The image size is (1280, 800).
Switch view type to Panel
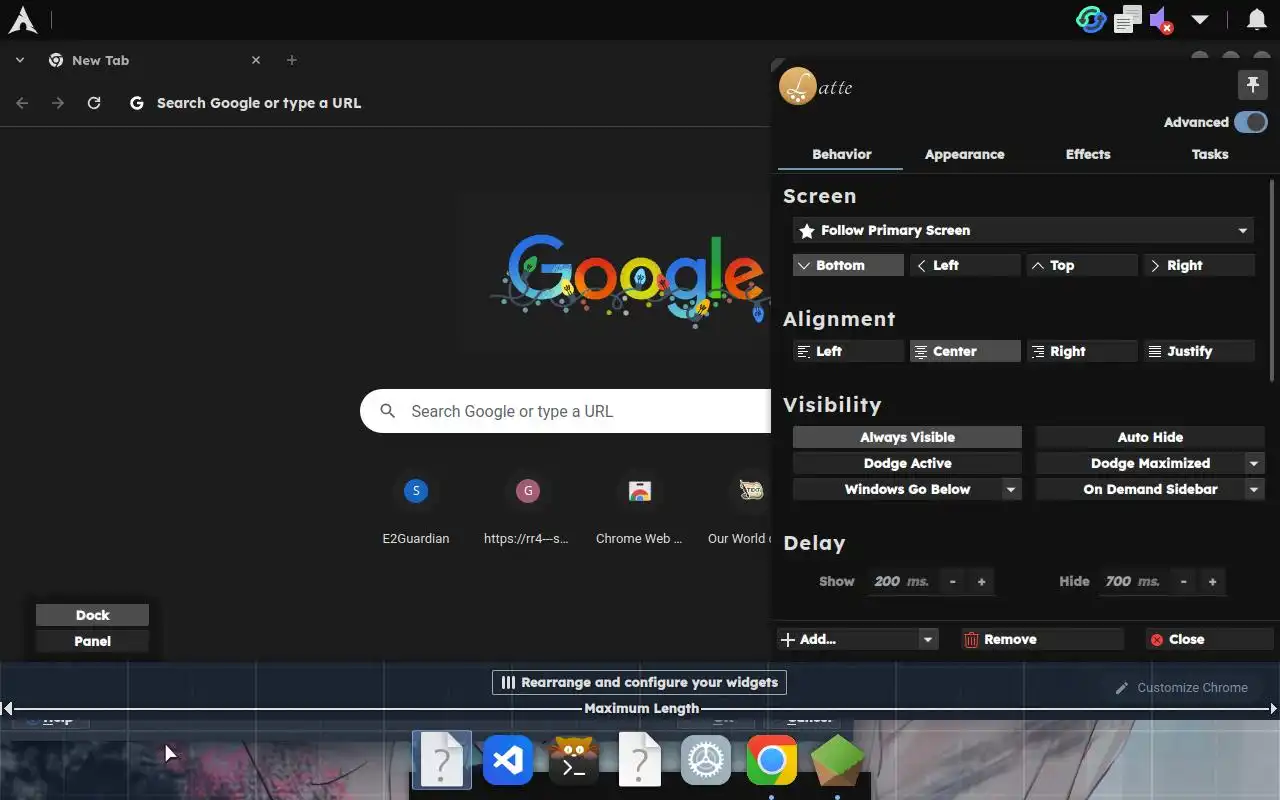point(92,641)
